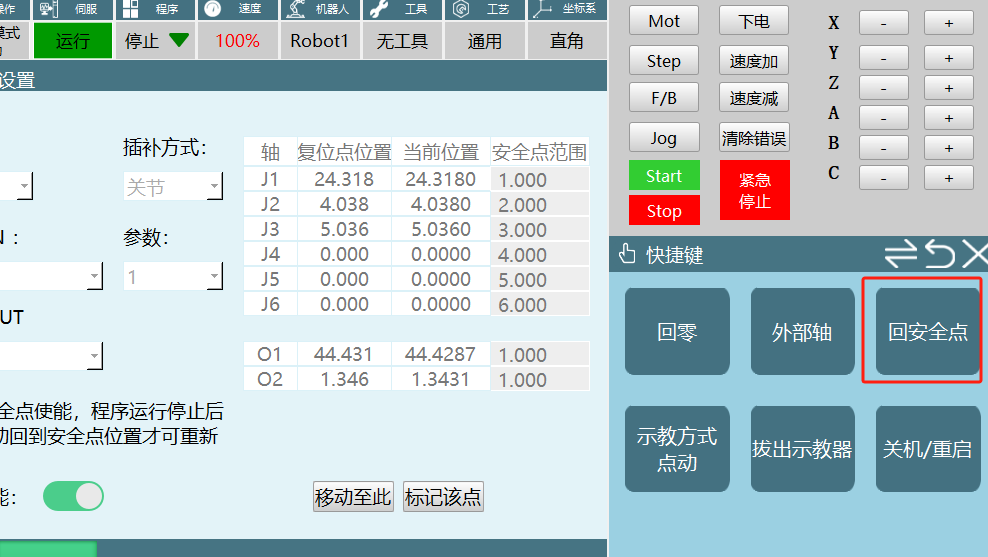Jog X axis minus

[884, 23]
